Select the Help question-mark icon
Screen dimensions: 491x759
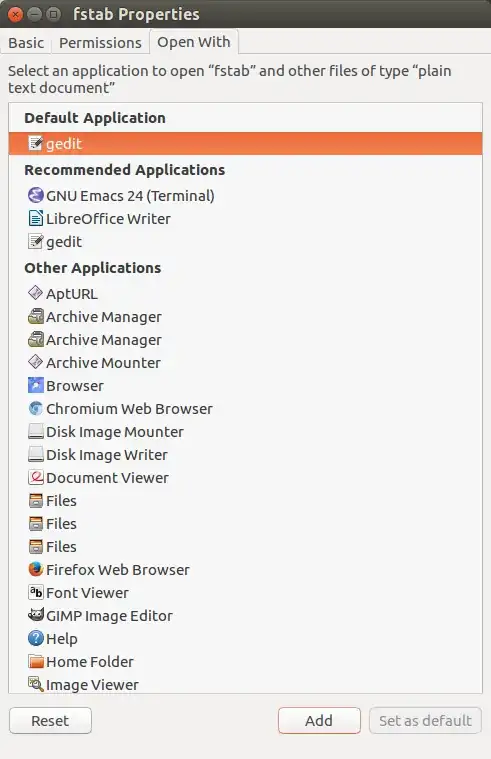[36, 638]
